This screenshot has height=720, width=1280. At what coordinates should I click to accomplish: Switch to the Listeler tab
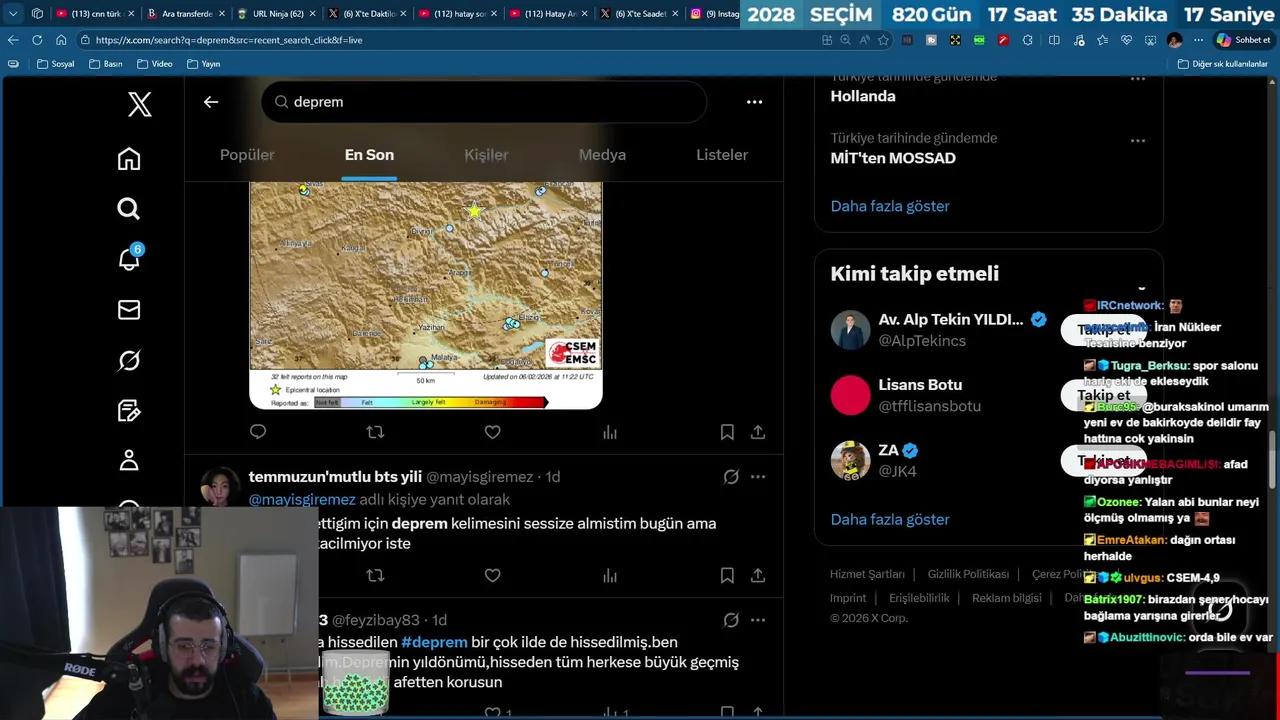click(x=722, y=155)
